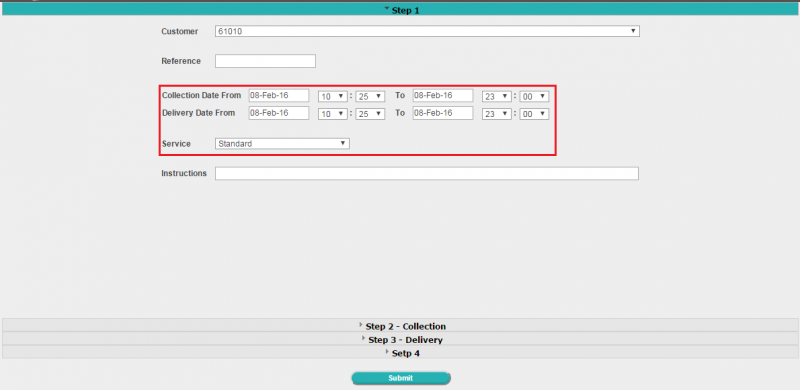Screen dimensions: 800x390
Task: Expand the Setp 4 section
Action: 401,352
